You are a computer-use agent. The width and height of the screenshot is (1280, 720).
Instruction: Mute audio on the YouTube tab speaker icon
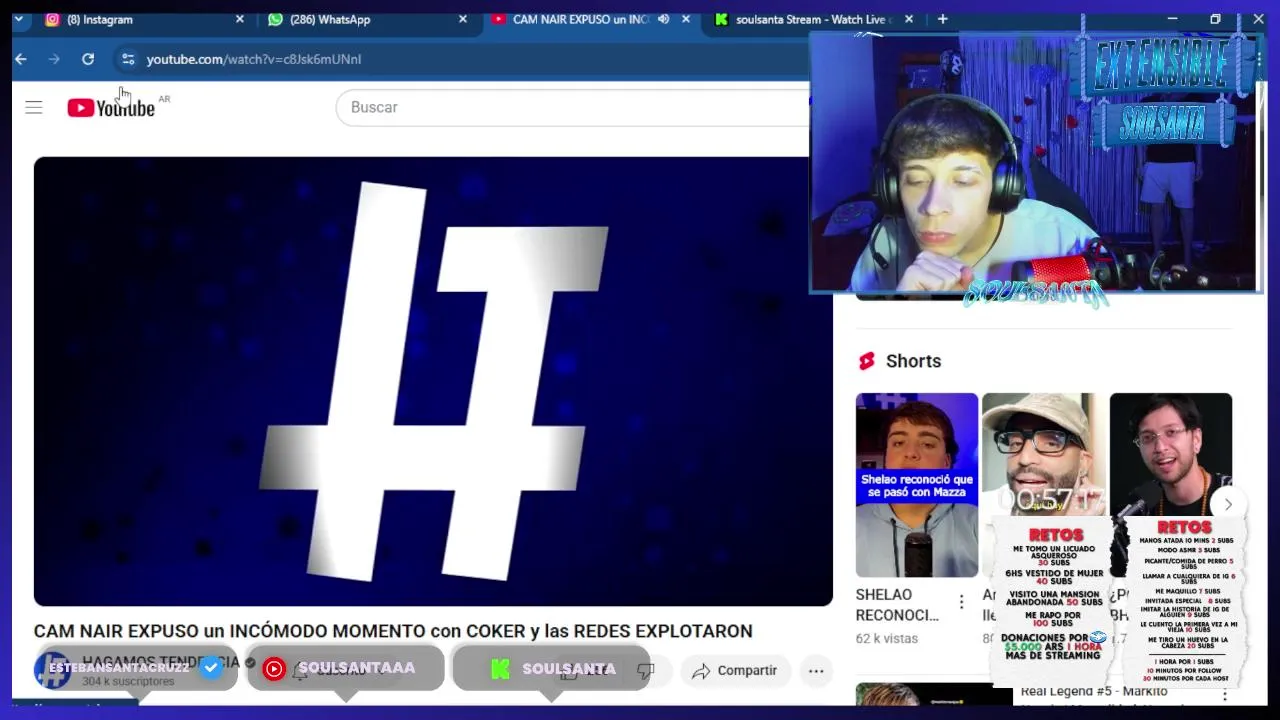coord(663,19)
